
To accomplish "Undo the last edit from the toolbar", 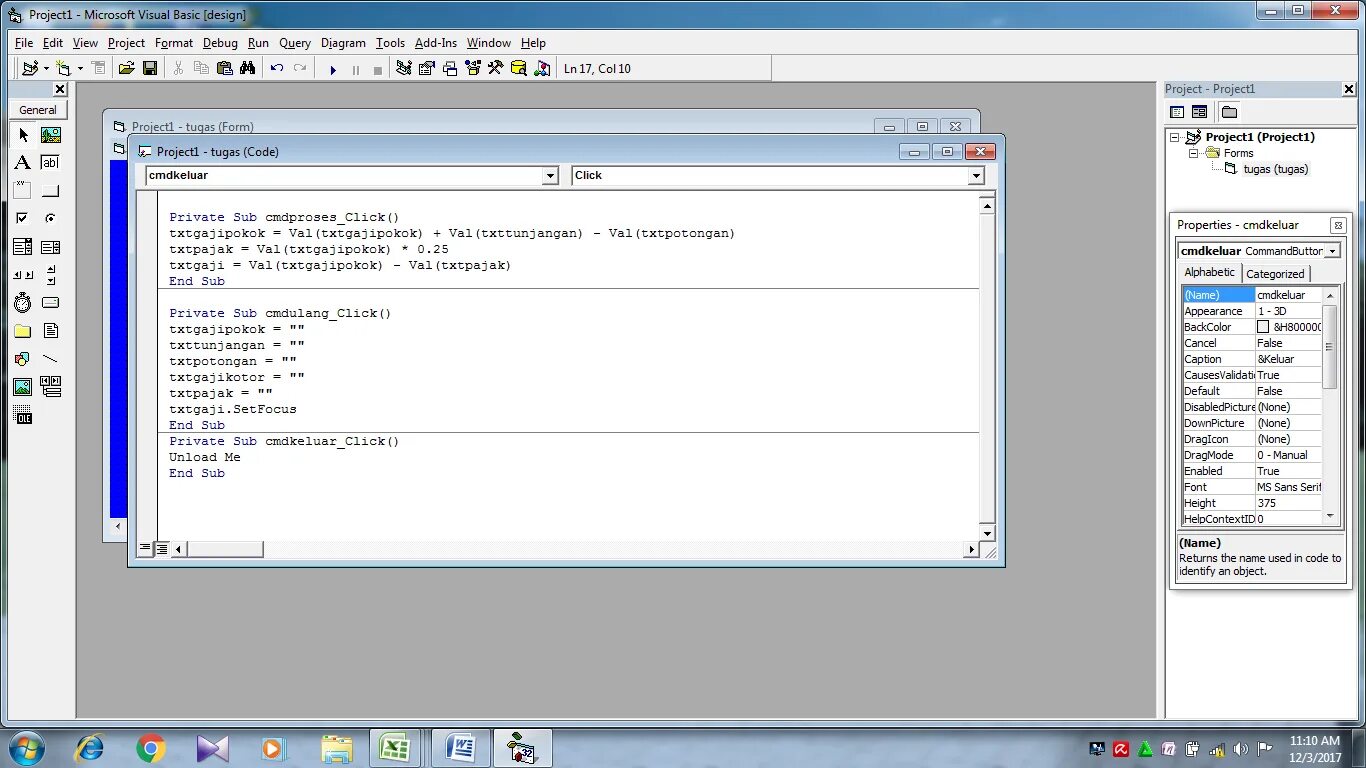I will 277,68.
